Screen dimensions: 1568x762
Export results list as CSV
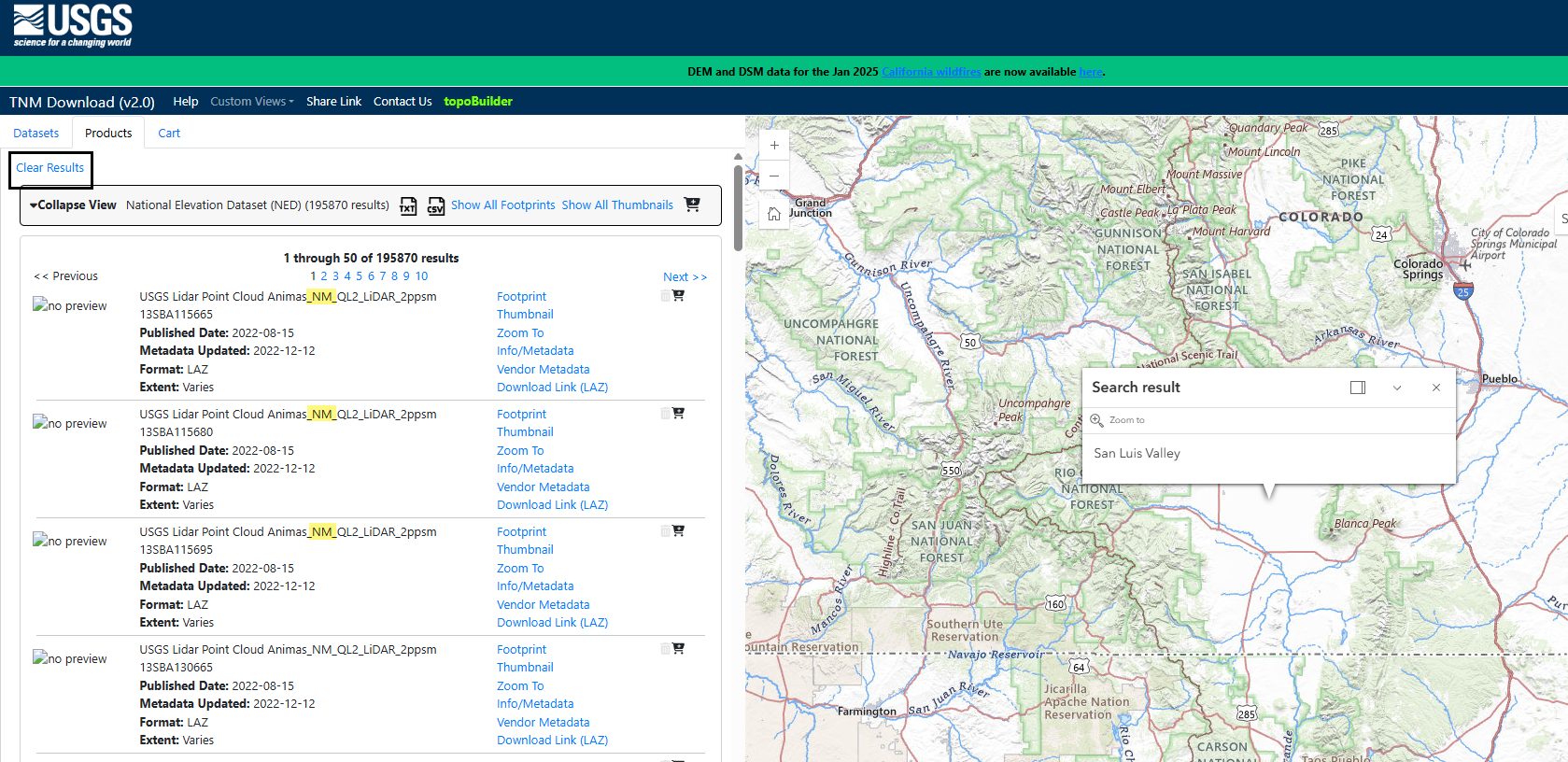(x=436, y=205)
